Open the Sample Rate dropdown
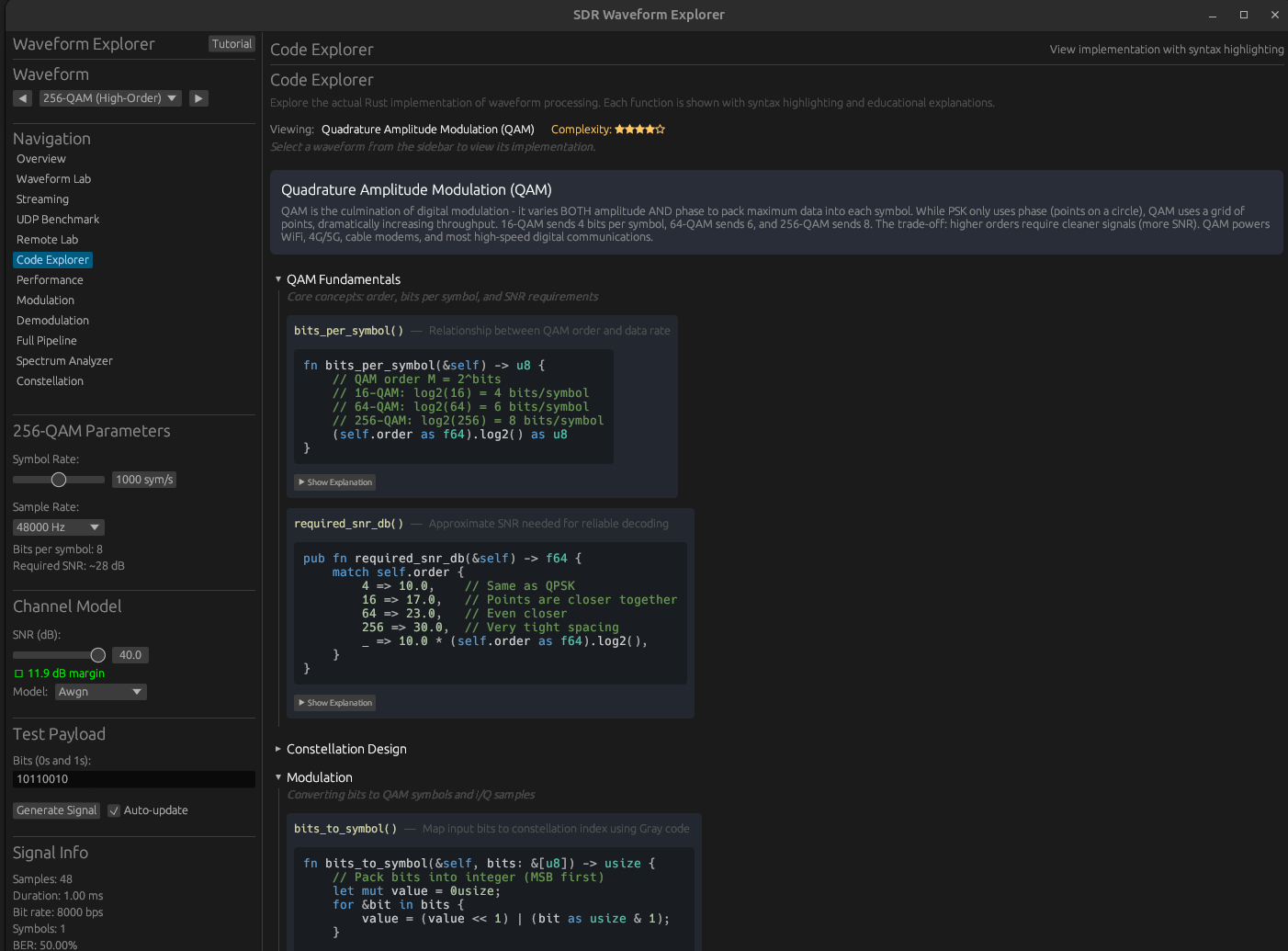This screenshot has width=1288, height=951. (x=58, y=526)
